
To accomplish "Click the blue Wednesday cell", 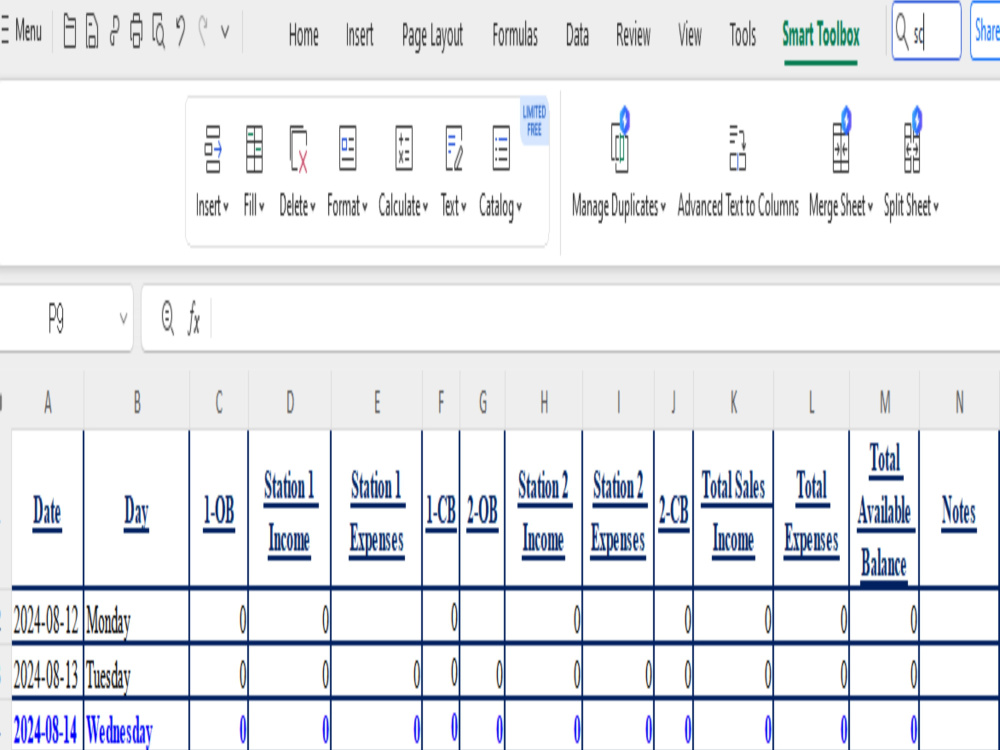I will [x=136, y=727].
